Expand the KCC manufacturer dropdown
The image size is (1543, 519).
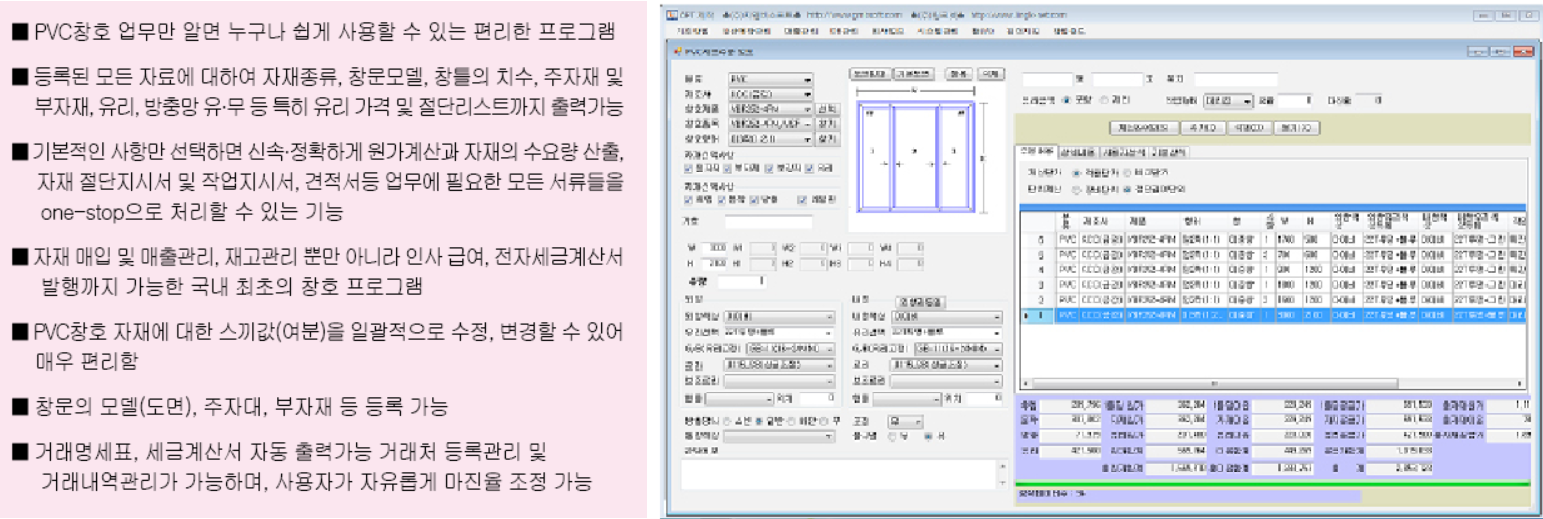807,93
